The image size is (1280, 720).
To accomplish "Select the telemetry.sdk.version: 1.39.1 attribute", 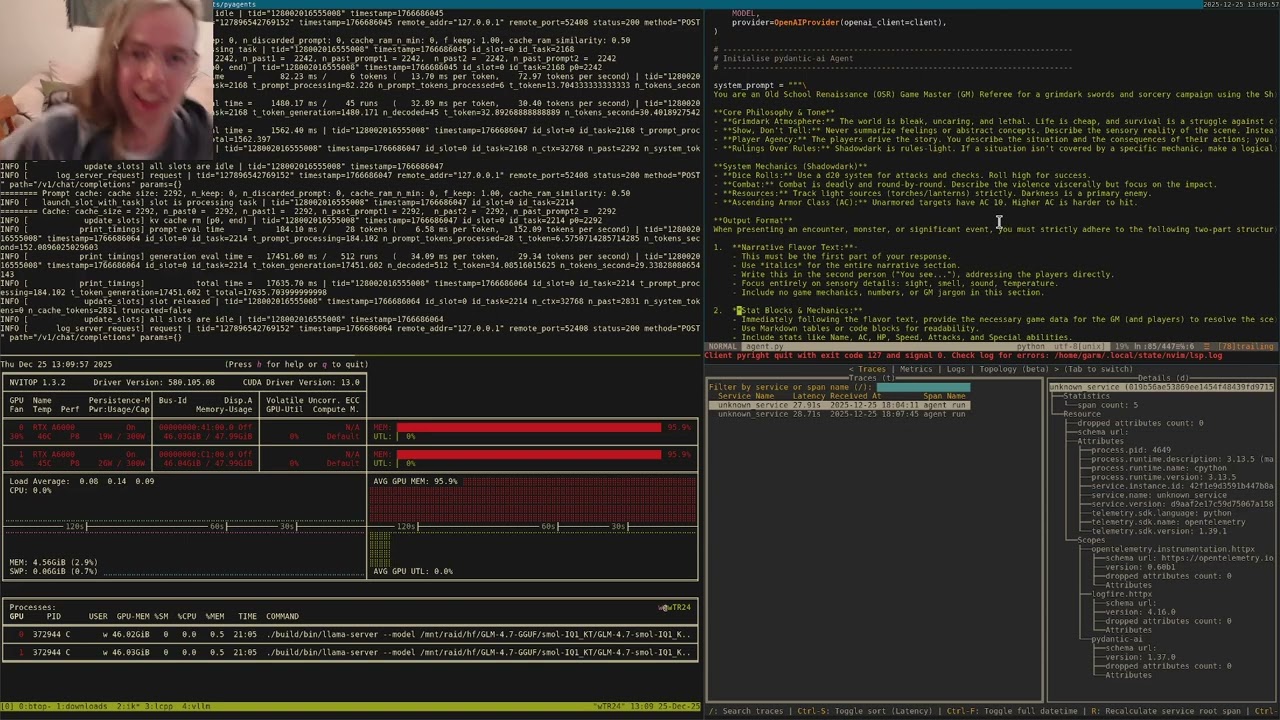I will tap(1157, 531).
